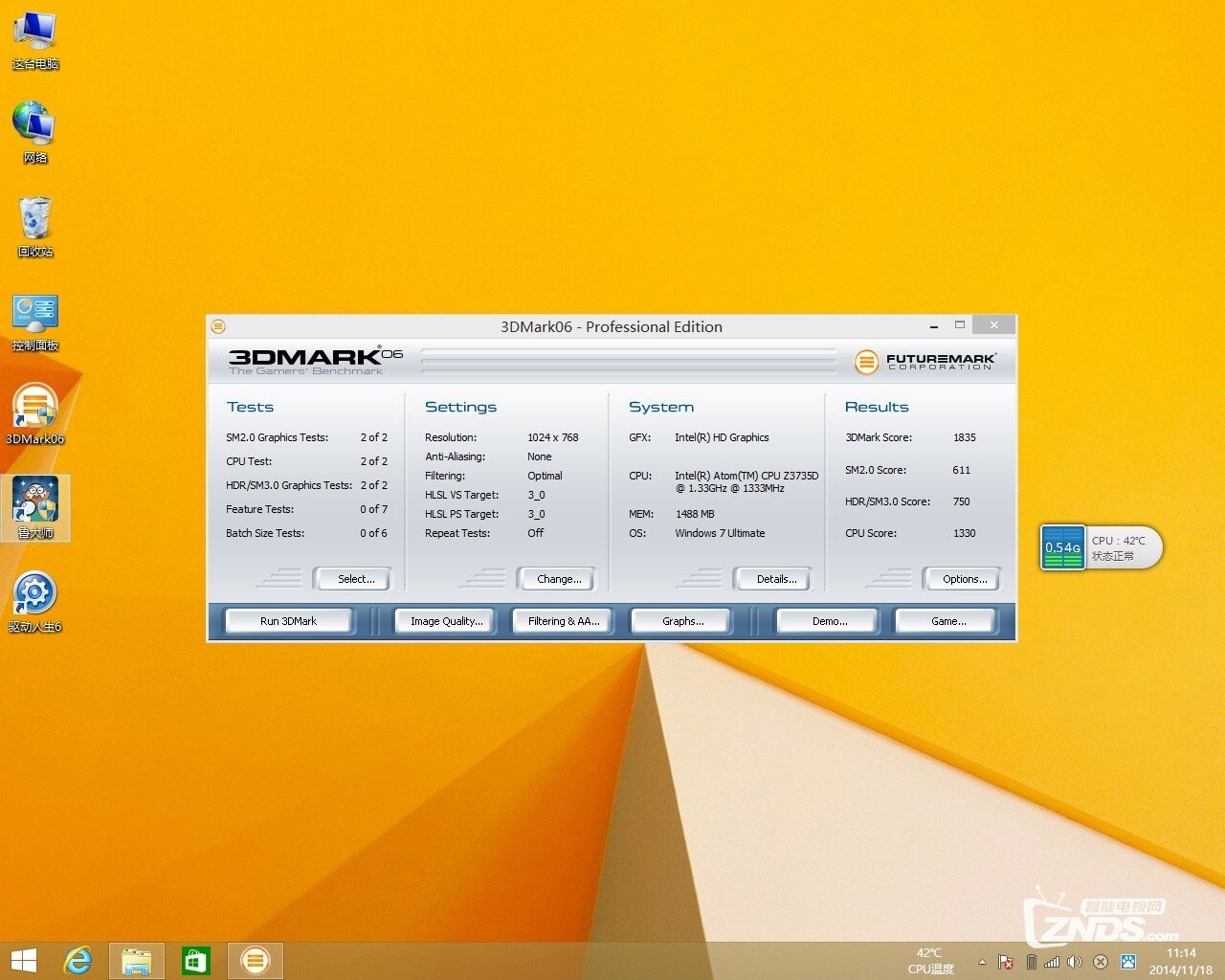
Task: Click the Repeat Tests Off value
Action: click(535, 533)
